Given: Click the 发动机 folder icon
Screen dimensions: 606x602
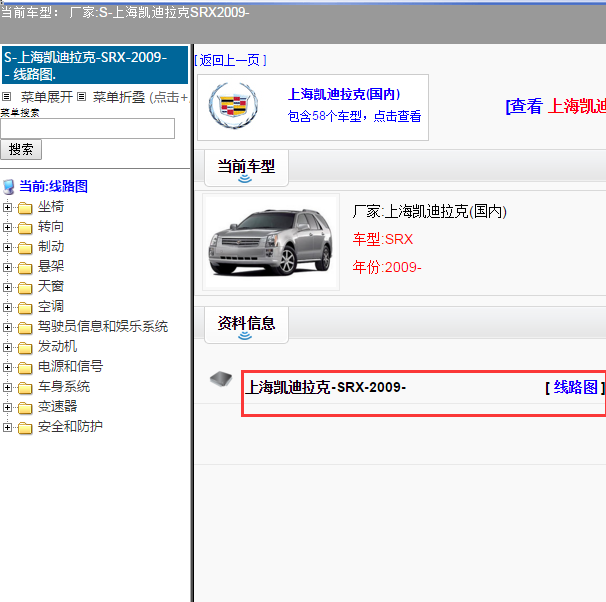Looking at the screenshot, I should pos(25,348).
